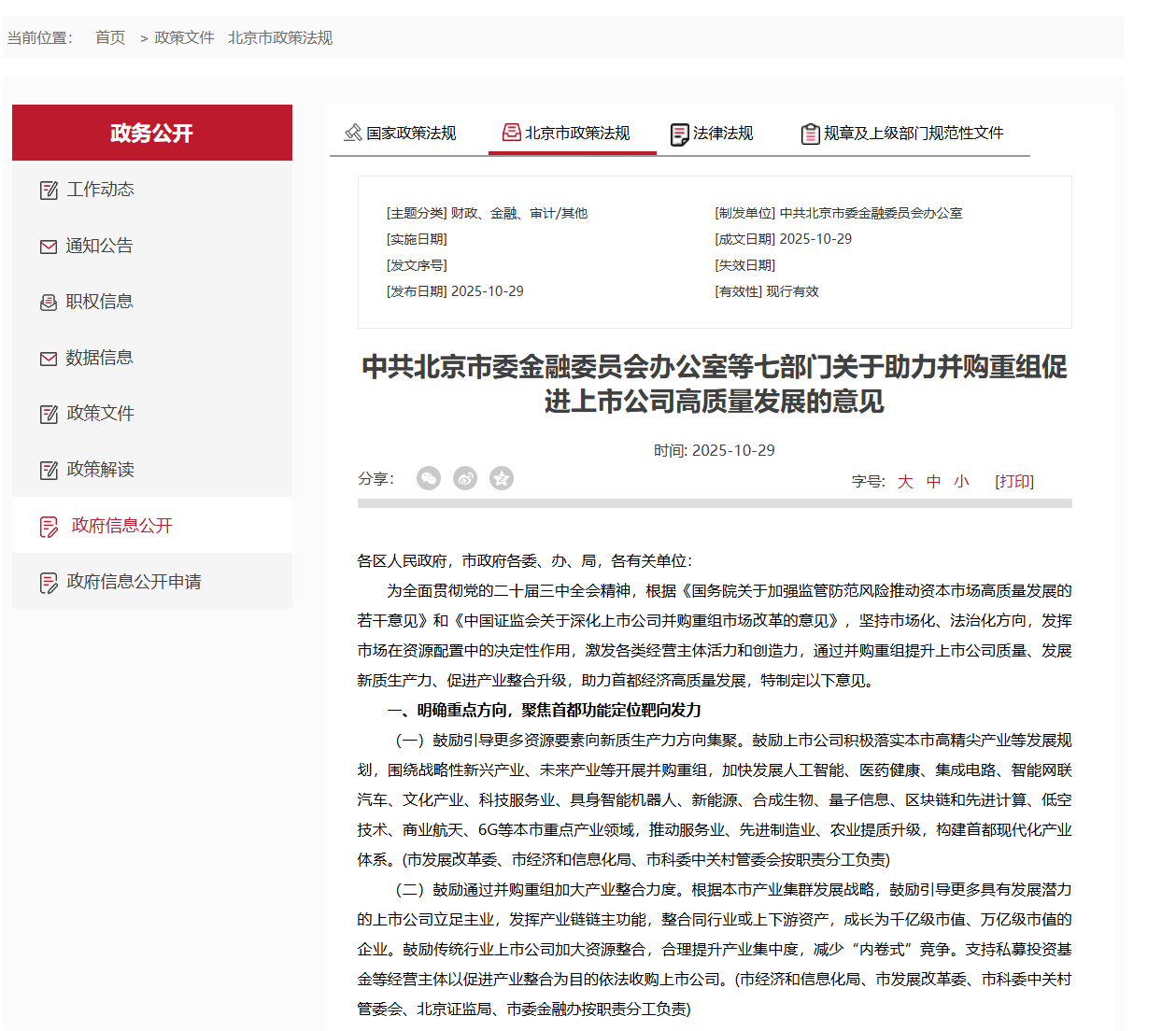Set font size to 中
The width and height of the screenshot is (1176, 1031).
coord(933,482)
